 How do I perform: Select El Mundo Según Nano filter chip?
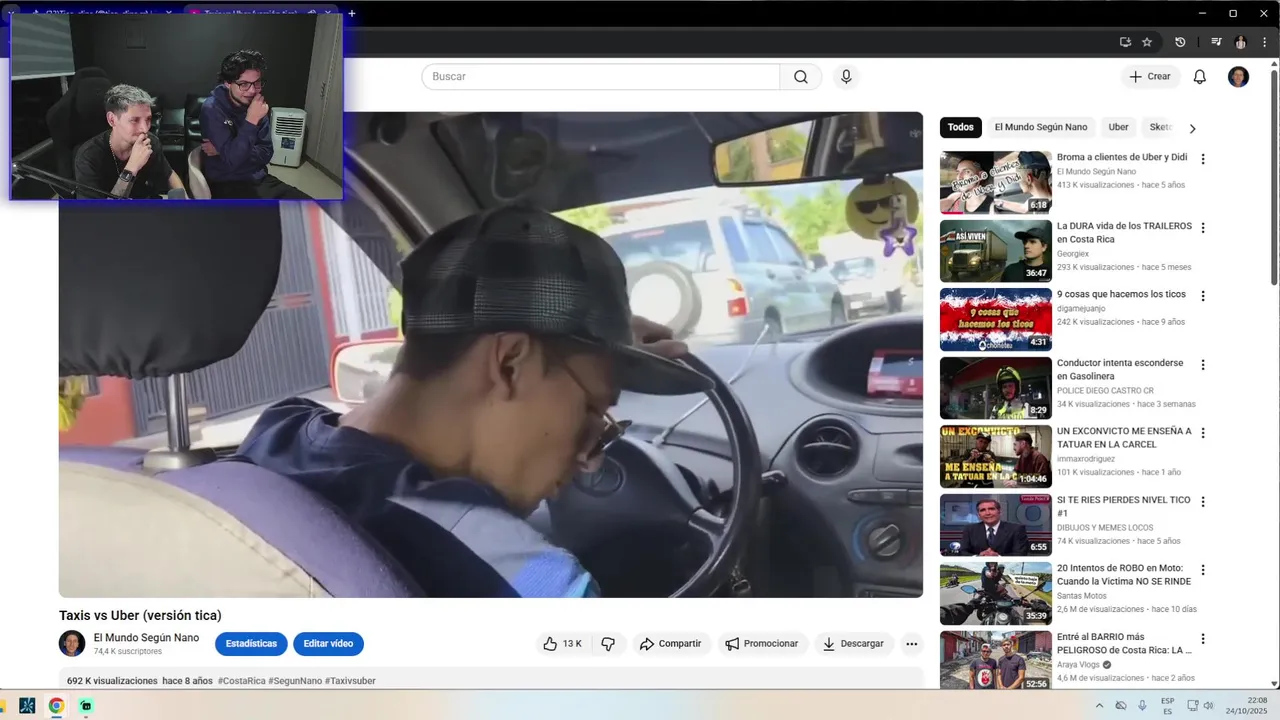click(x=1041, y=127)
